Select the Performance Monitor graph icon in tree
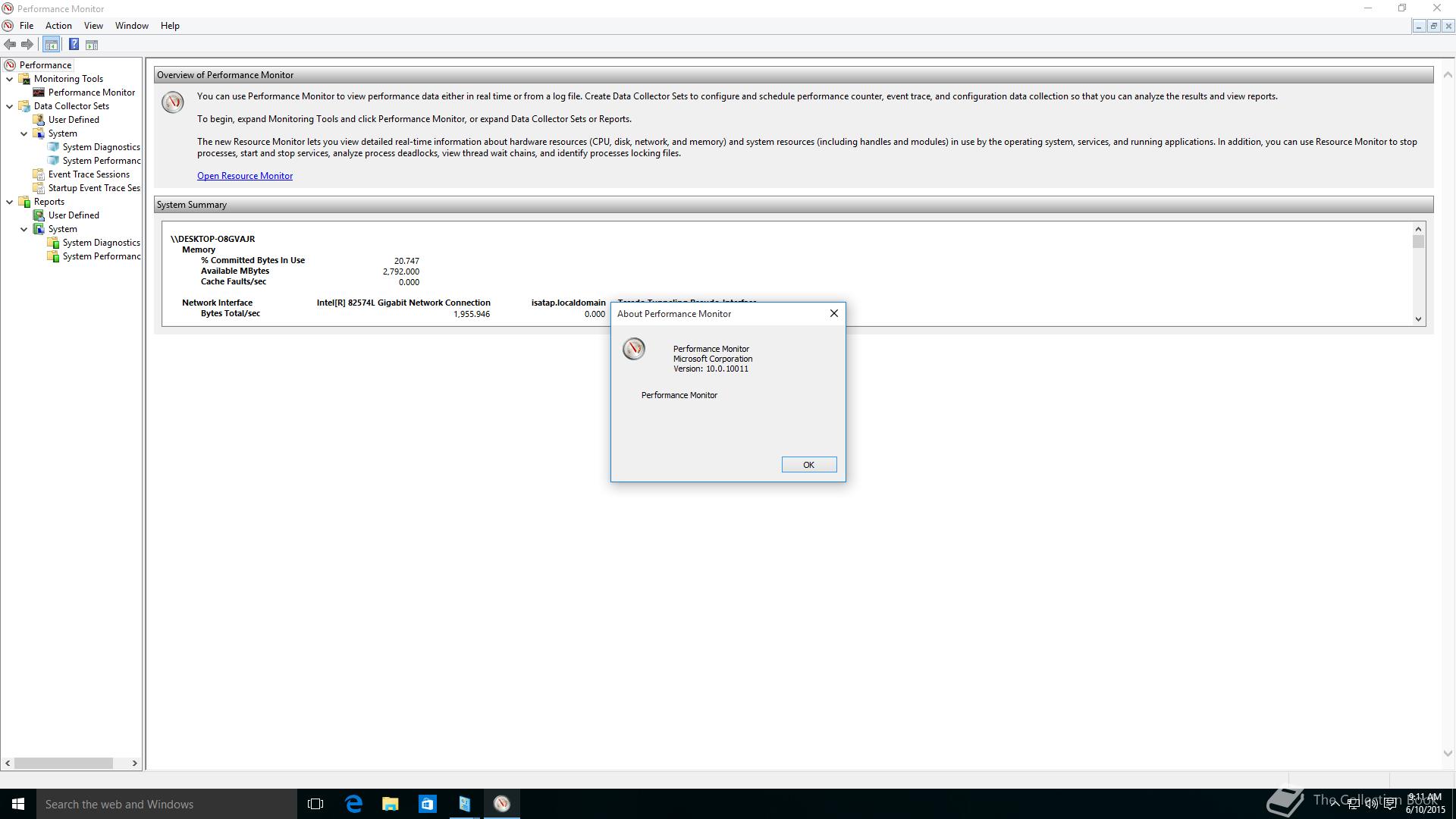Screen dimensions: 1456x819 click(39, 93)
